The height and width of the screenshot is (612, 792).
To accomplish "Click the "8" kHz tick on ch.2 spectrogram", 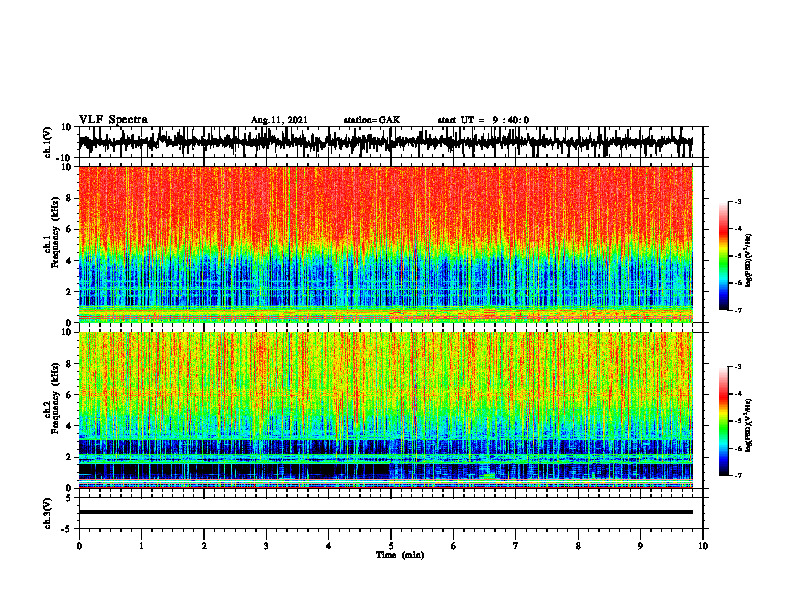I will [69, 364].
